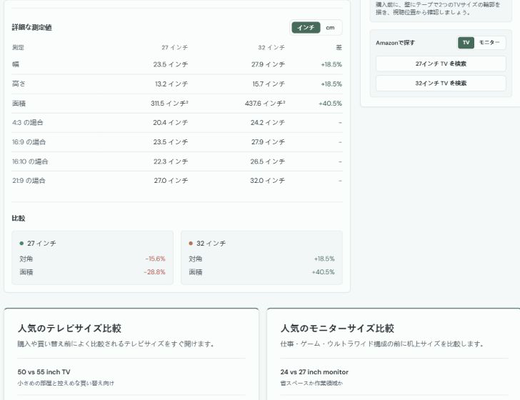Click the red dot beside 32 インチ

191,243
